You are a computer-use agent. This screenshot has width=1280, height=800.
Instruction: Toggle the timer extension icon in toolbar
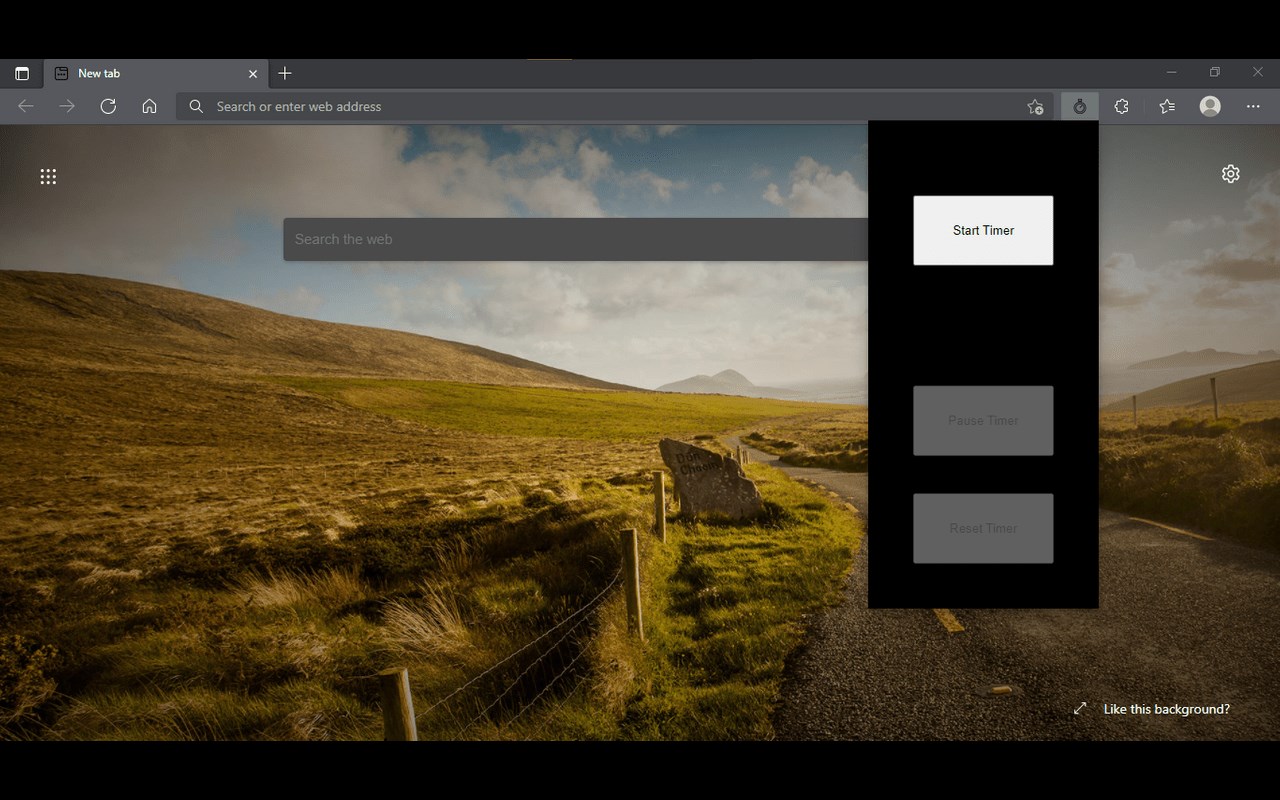point(1079,106)
